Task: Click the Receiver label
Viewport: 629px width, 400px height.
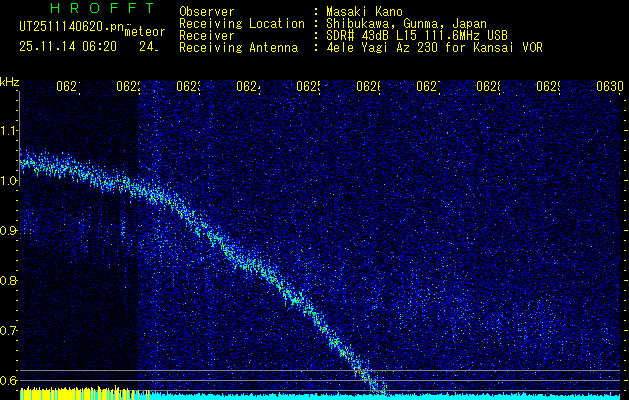Action: pyautogui.click(x=207, y=36)
